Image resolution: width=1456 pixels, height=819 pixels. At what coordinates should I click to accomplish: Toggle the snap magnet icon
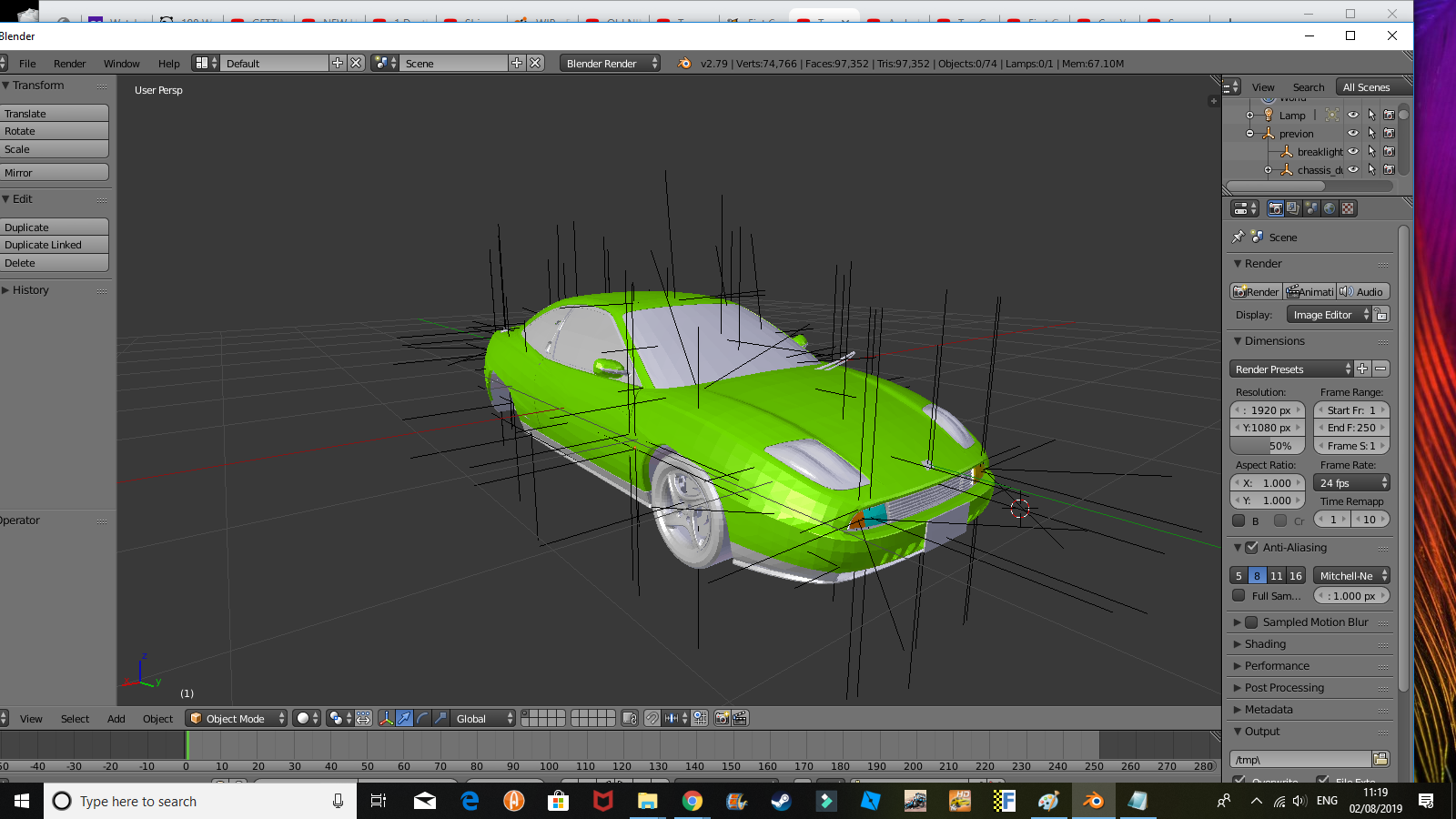click(x=652, y=718)
